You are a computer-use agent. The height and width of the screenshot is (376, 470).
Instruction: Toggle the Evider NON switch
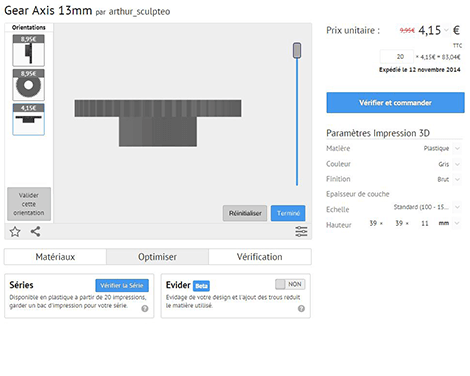[290, 284]
